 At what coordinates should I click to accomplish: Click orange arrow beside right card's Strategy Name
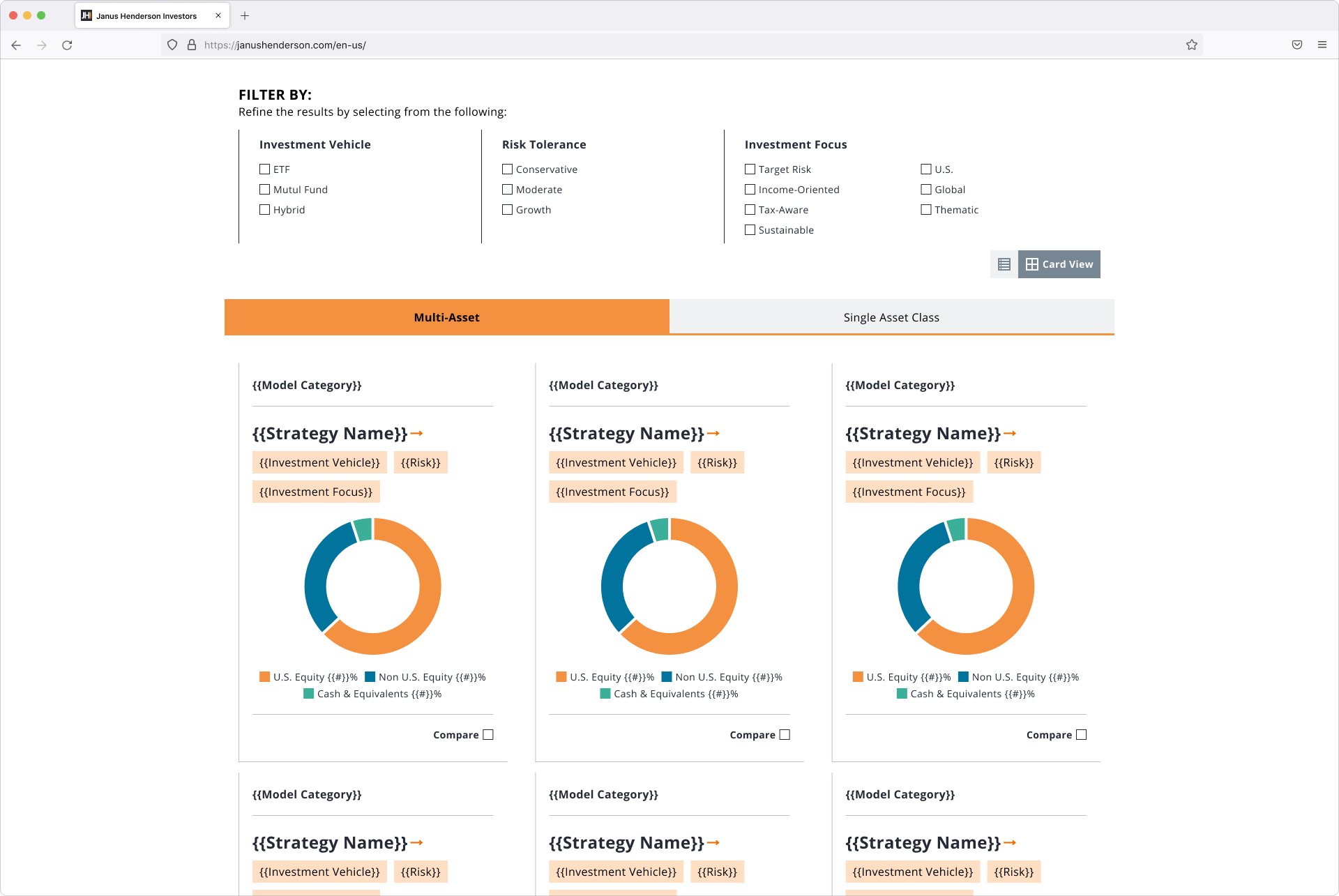(1010, 434)
